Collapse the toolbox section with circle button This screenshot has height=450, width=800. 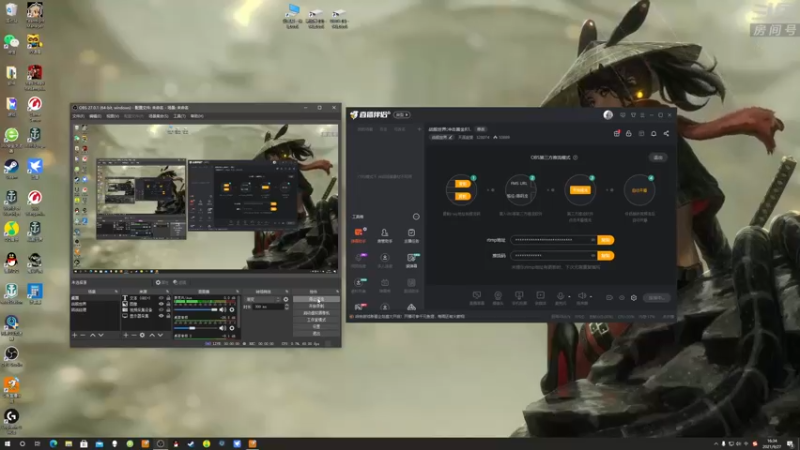point(416,217)
